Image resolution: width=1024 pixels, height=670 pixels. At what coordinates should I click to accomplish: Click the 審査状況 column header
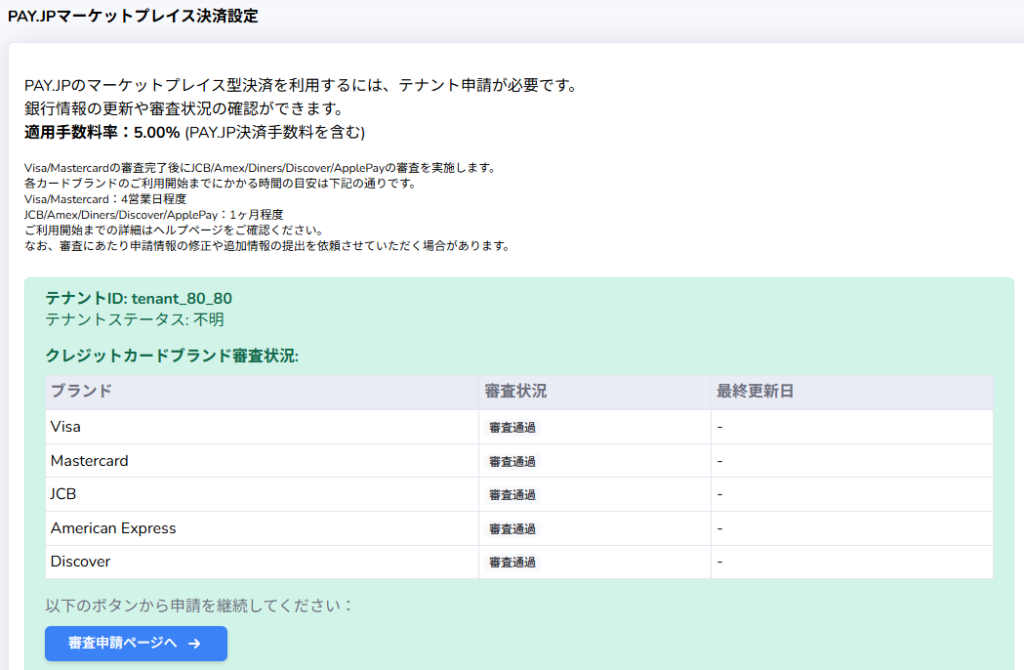click(515, 391)
